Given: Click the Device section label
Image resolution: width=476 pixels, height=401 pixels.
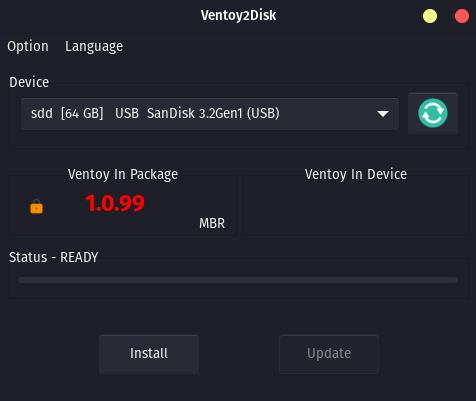Looking at the screenshot, I should click(29, 82).
